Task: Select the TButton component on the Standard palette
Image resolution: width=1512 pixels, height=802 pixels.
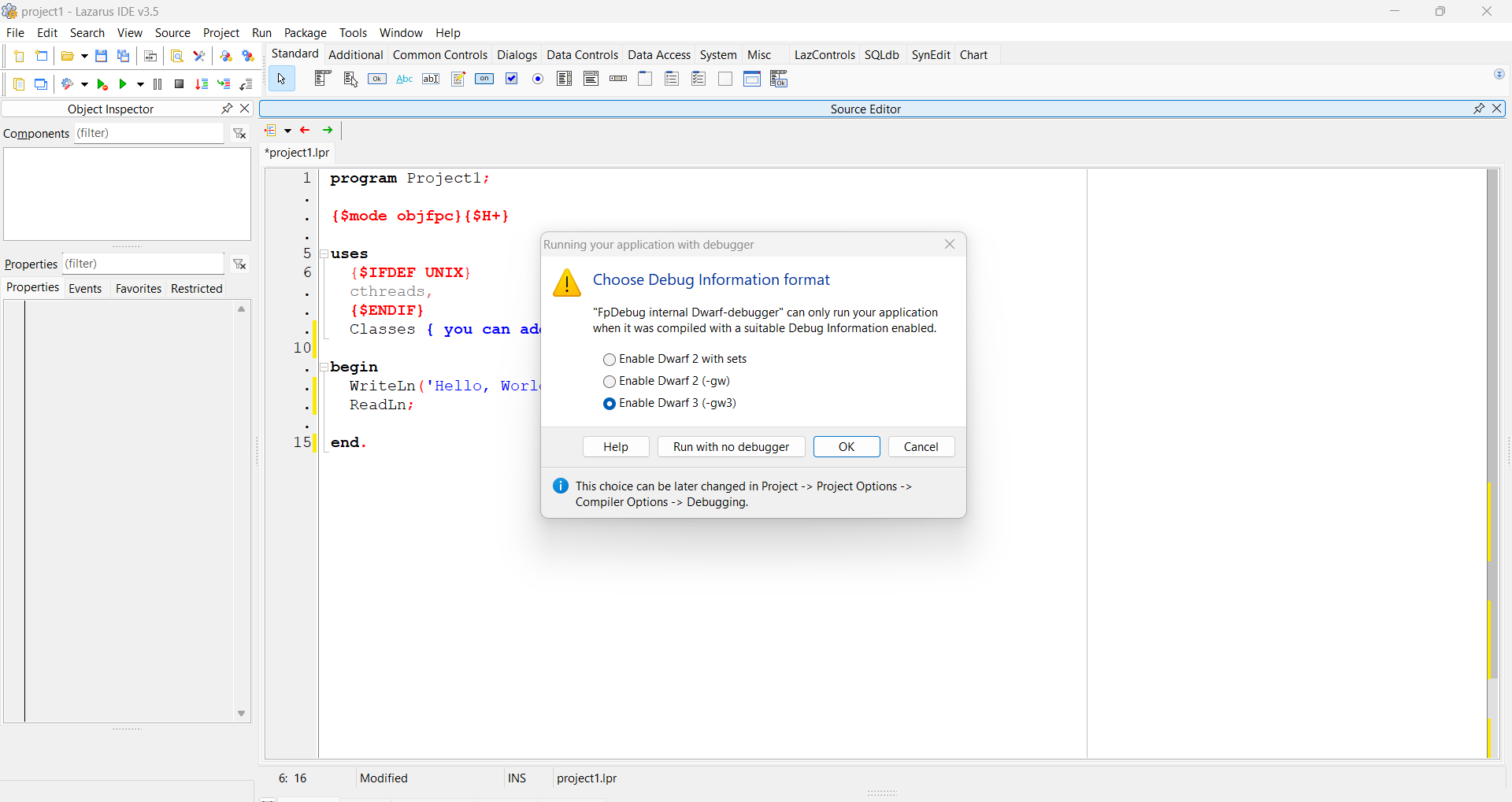Action: (x=377, y=79)
